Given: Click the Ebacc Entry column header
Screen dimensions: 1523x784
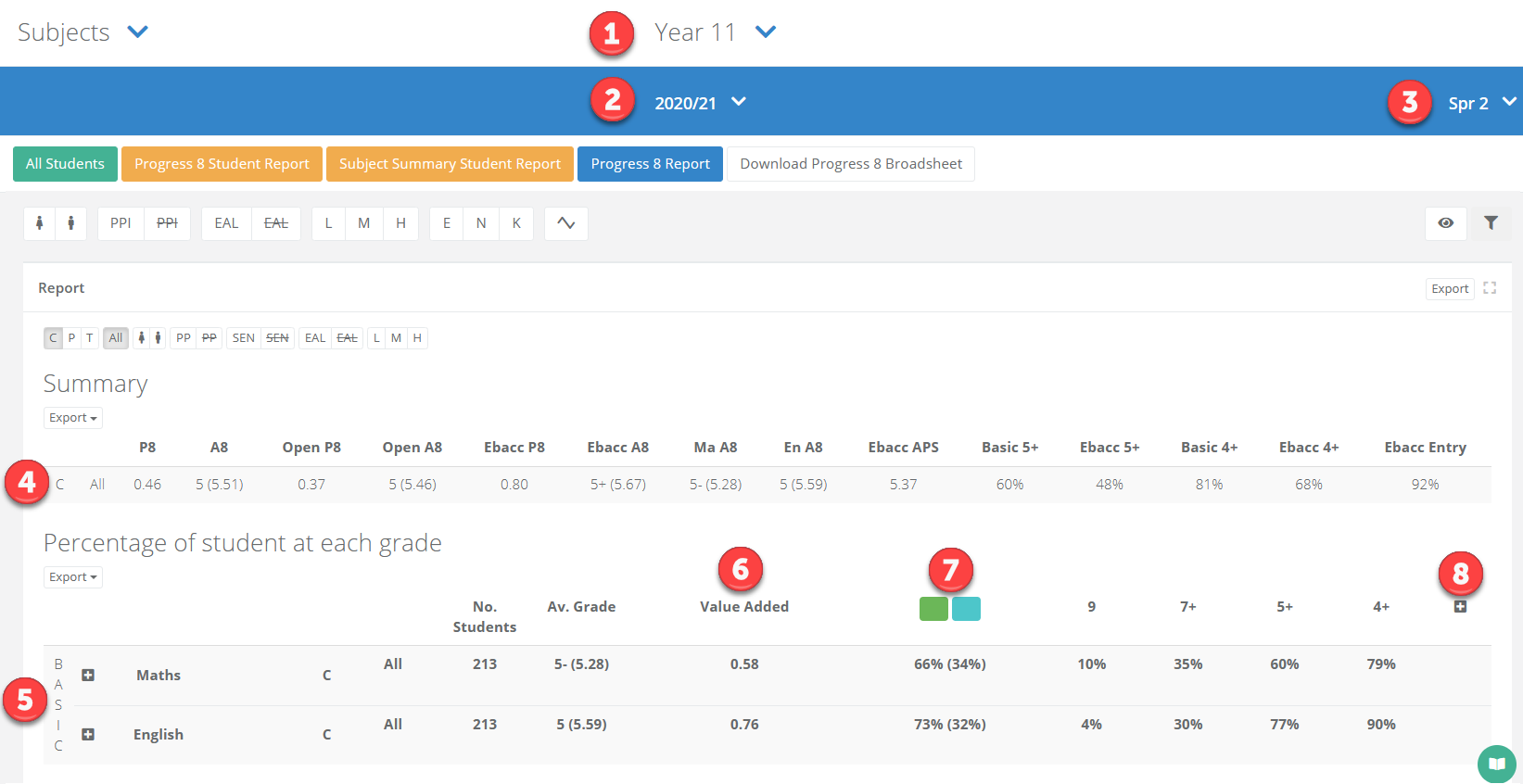Looking at the screenshot, I should [1425, 448].
